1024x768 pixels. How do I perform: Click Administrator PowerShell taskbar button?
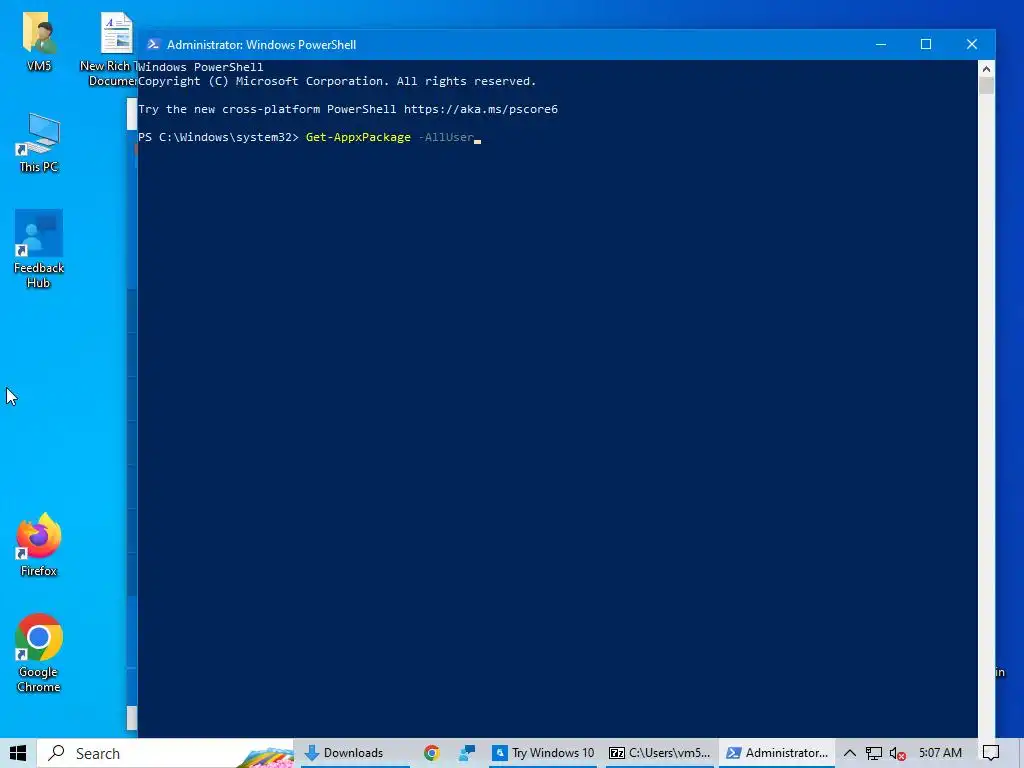[x=777, y=753]
